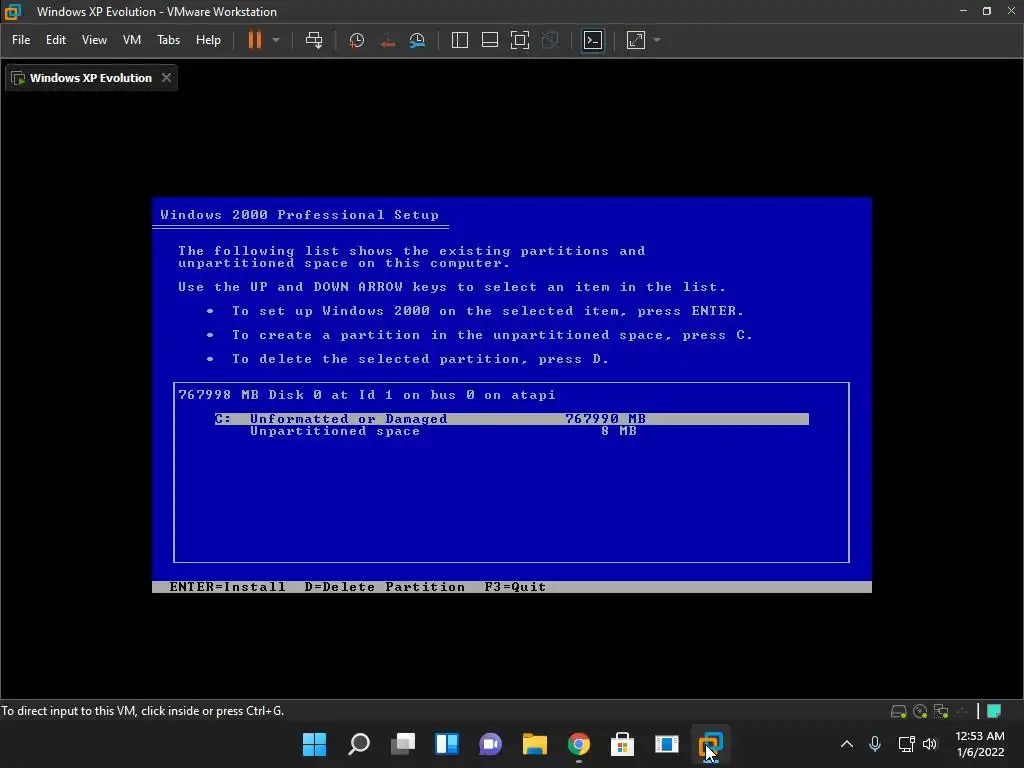Click the VMware logo in title bar

click(x=13, y=11)
